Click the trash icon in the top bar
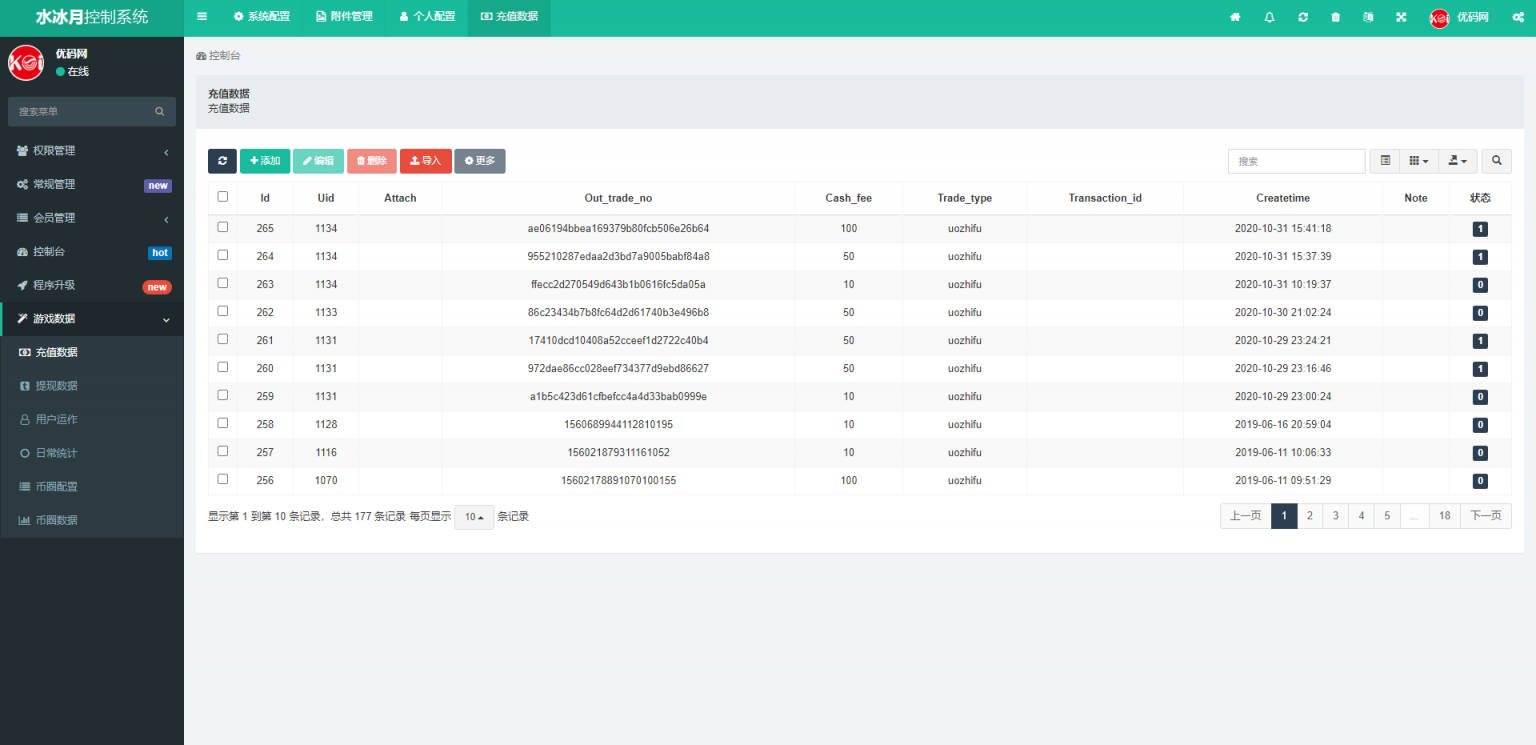1536x745 pixels. (1335, 17)
